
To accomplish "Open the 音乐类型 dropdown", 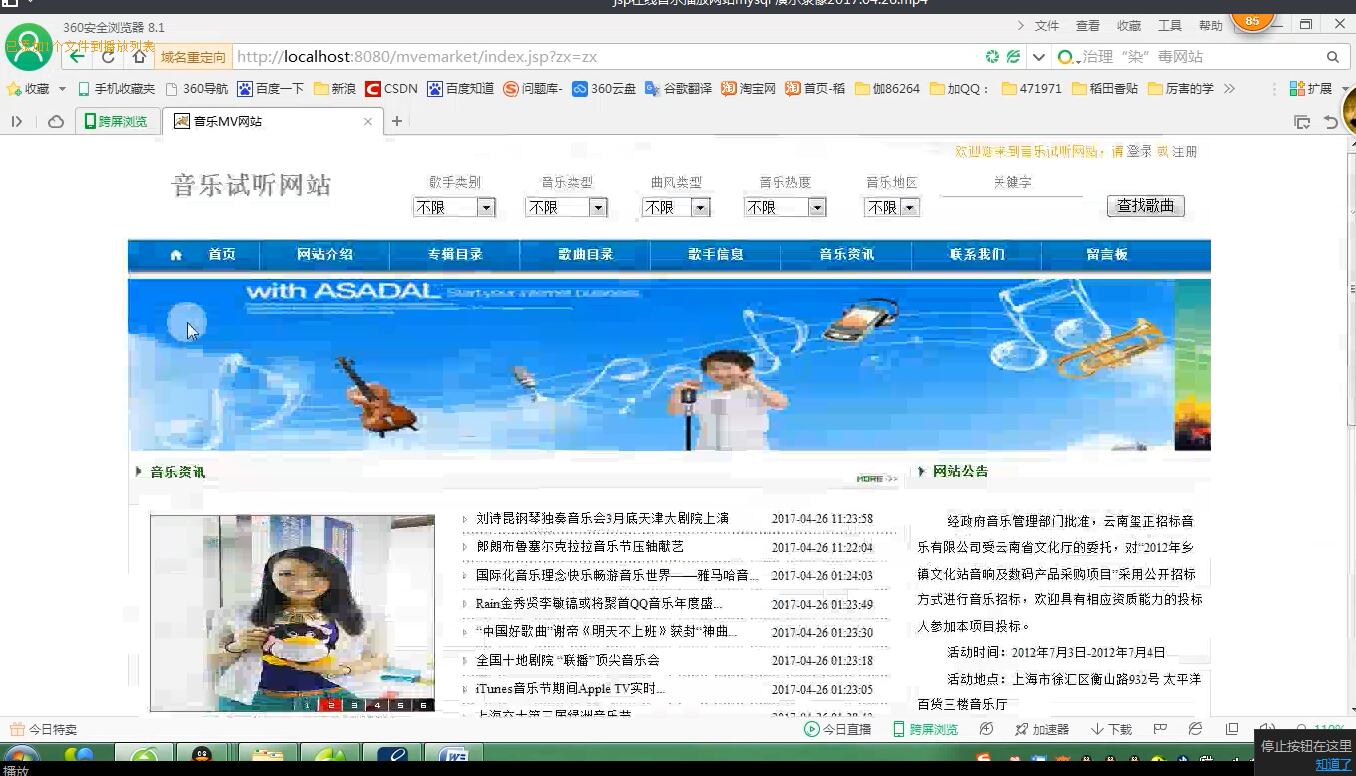I will tap(566, 207).
